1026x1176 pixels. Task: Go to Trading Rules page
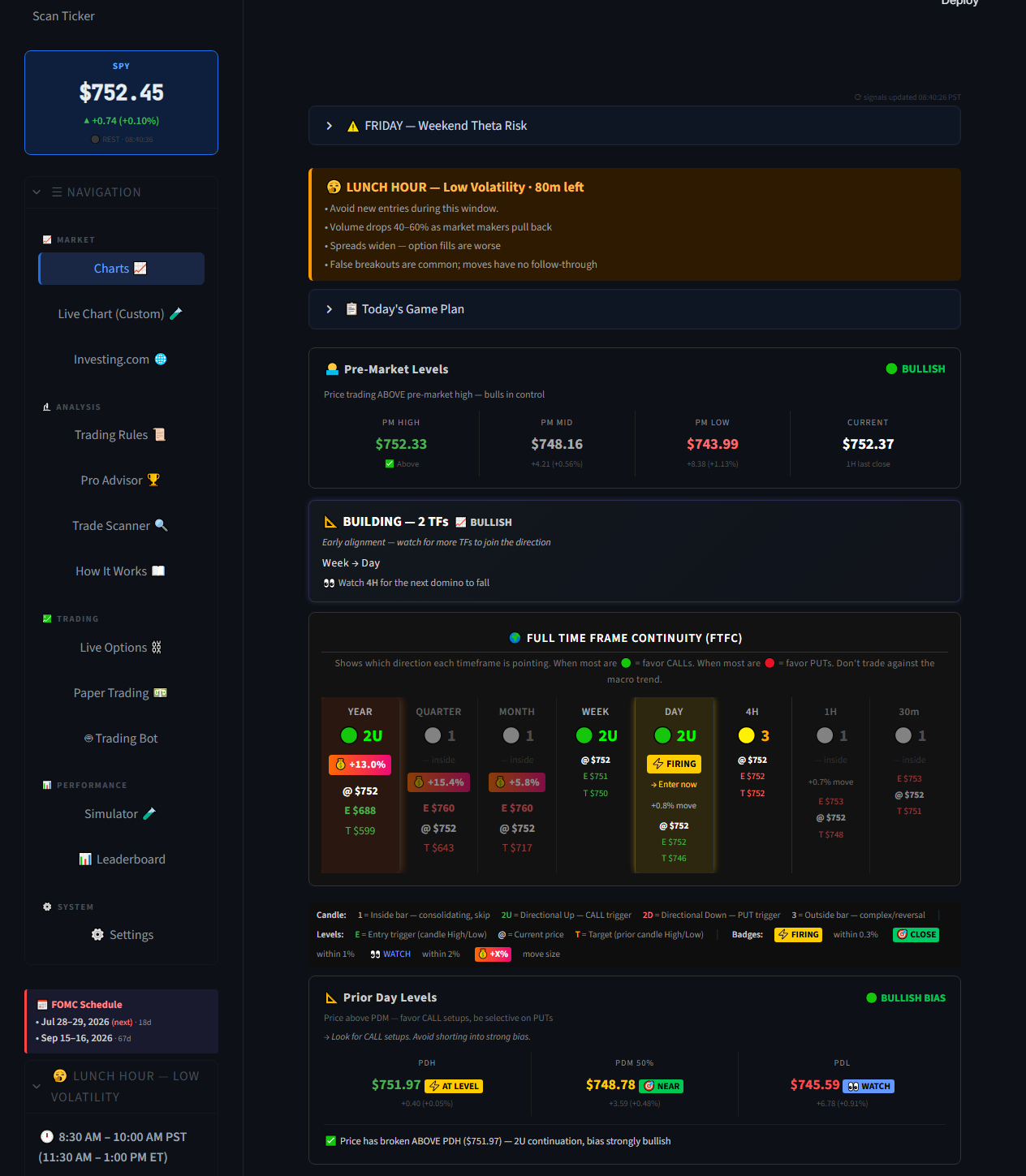[121, 435]
